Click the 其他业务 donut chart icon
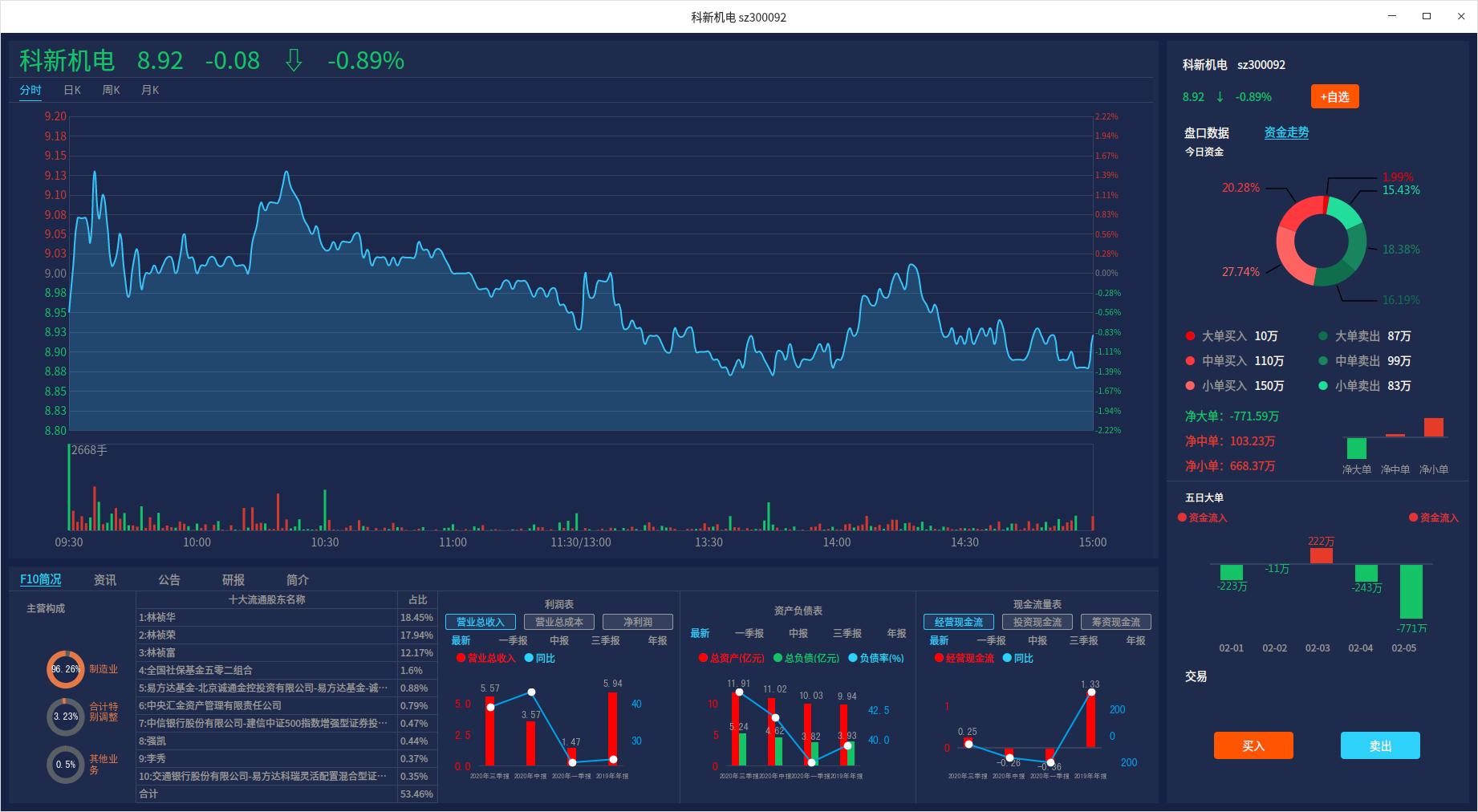Viewport: 1478px width, 812px height. click(x=65, y=765)
